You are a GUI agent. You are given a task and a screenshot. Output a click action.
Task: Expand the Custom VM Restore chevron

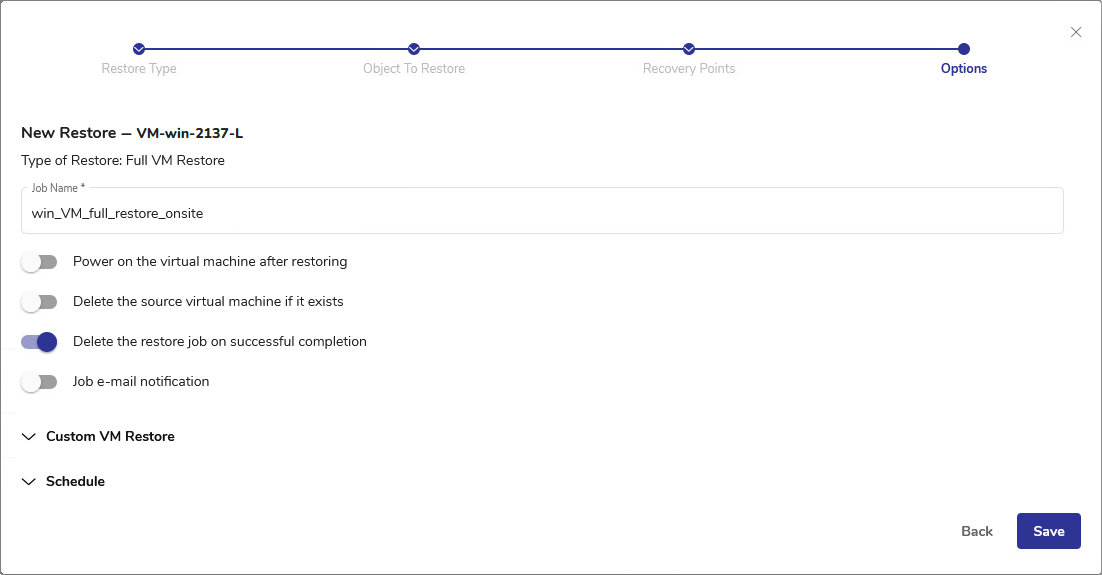(x=28, y=437)
